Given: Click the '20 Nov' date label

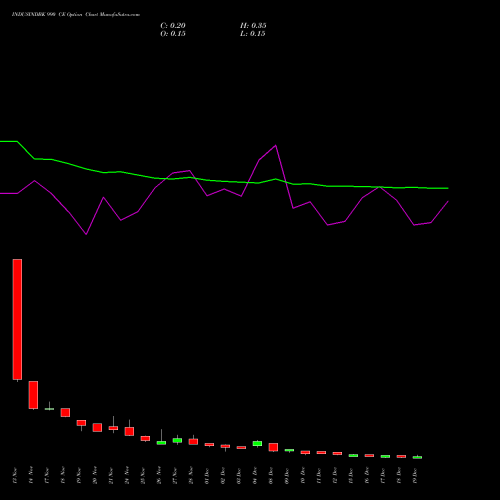Looking at the screenshot, I should click(95, 476).
